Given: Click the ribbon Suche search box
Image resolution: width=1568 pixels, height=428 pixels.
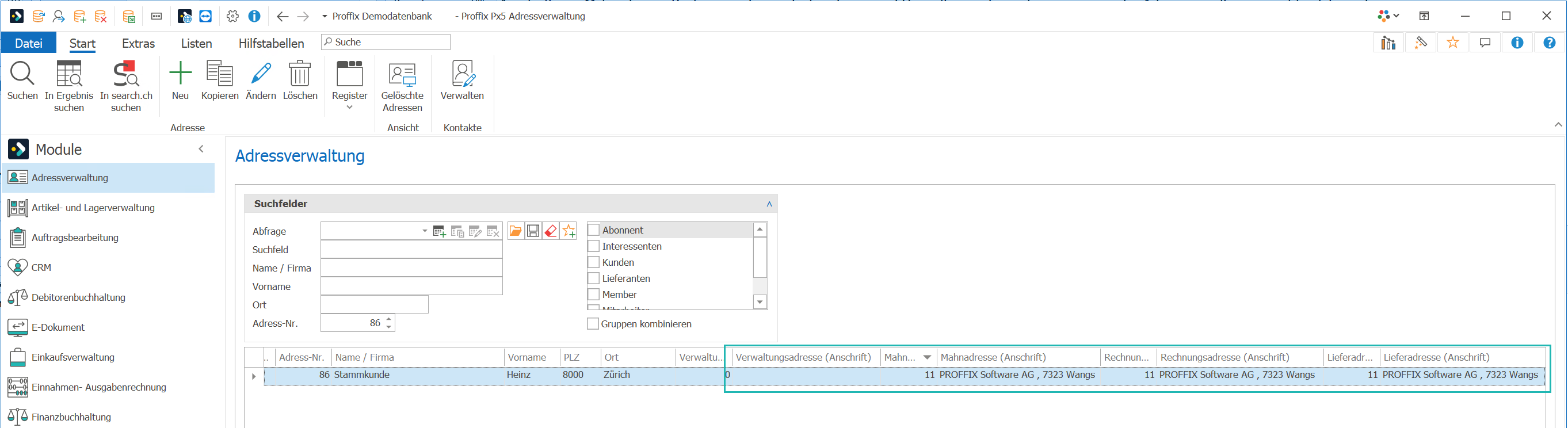Looking at the screenshot, I should [x=386, y=43].
